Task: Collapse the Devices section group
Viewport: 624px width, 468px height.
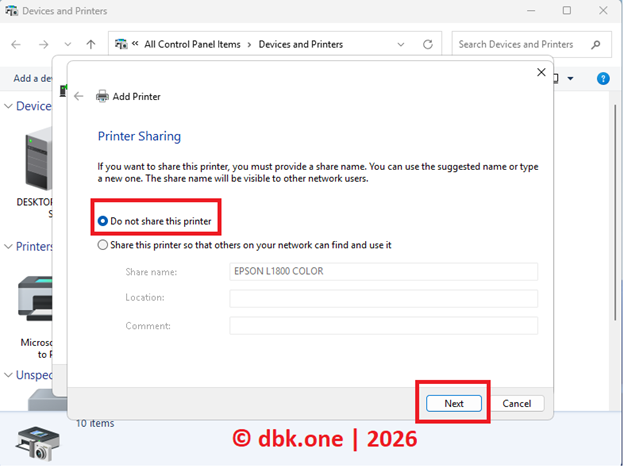Action: [x=9, y=106]
